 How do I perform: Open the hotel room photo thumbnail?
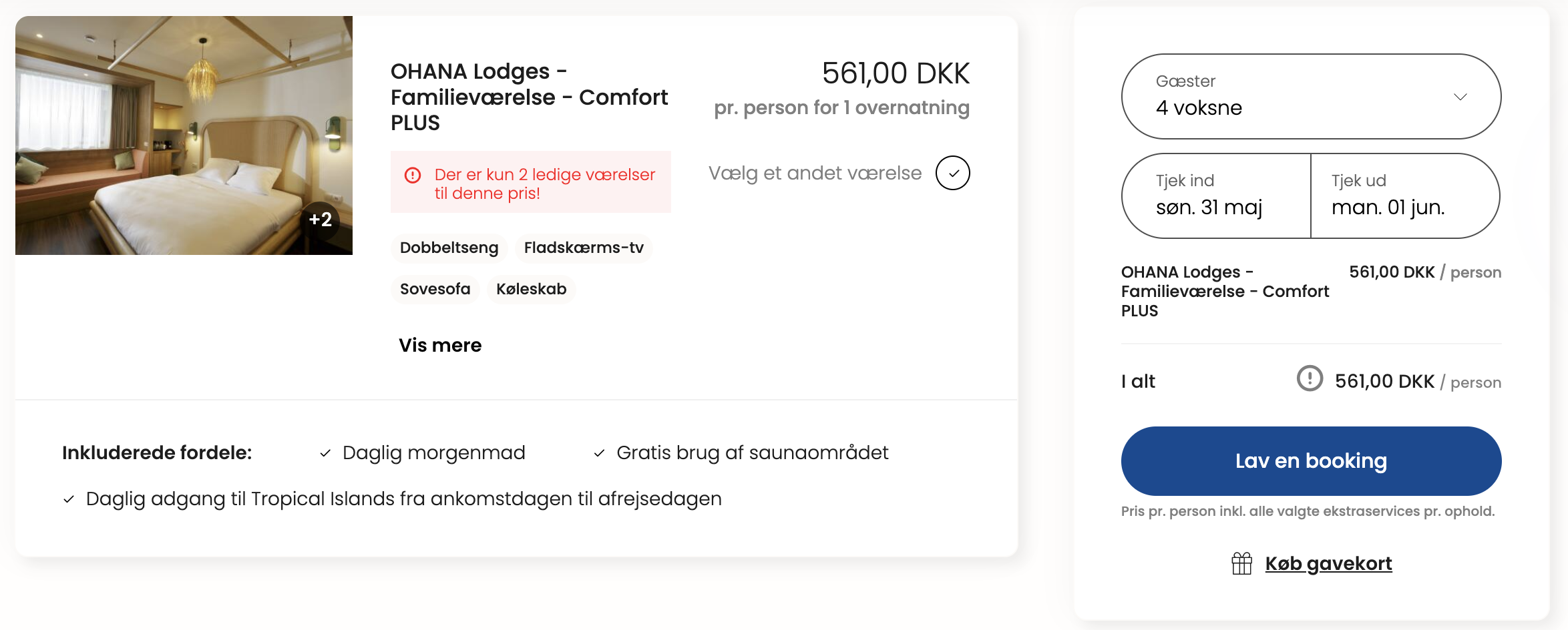click(184, 135)
